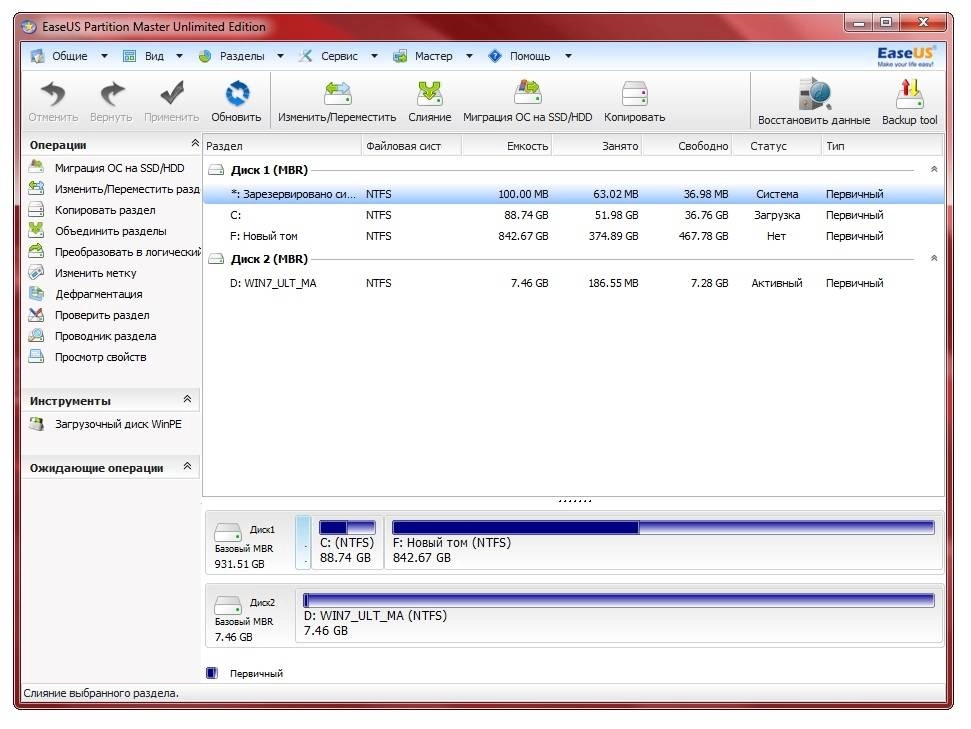Sort by Емкость column header
The width and height of the screenshot is (971, 729).
[507, 146]
